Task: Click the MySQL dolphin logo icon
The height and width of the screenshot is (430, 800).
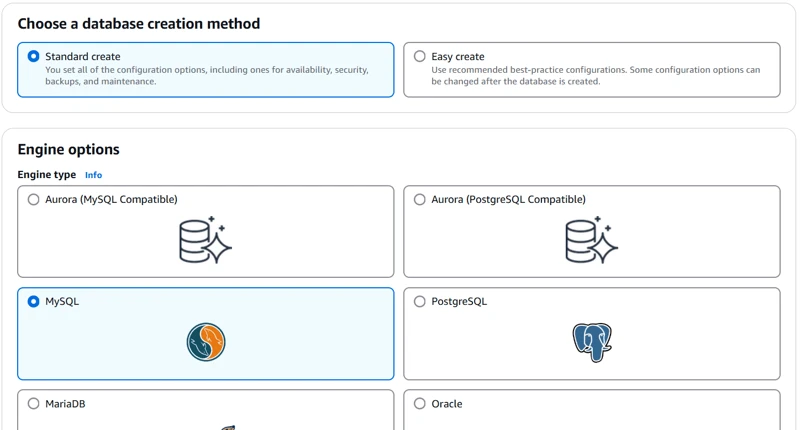Action: point(206,342)
